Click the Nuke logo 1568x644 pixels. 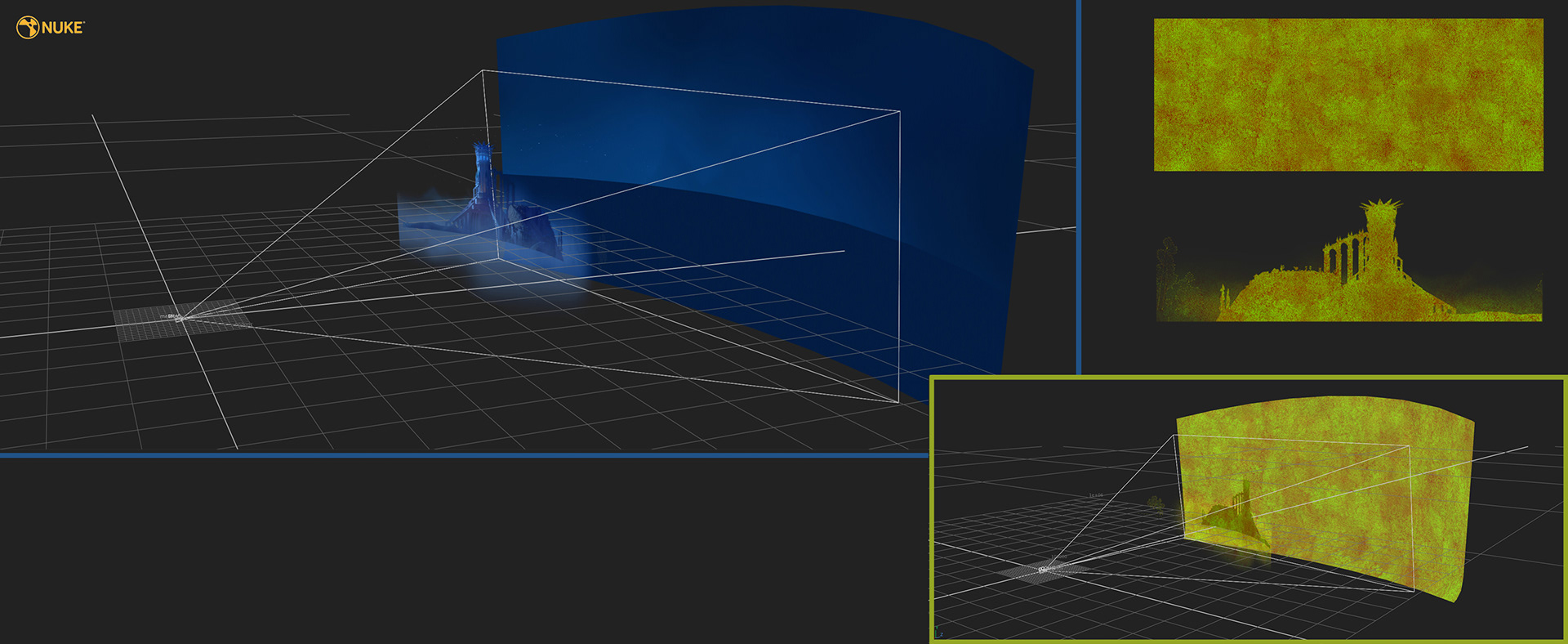(50, 28)
